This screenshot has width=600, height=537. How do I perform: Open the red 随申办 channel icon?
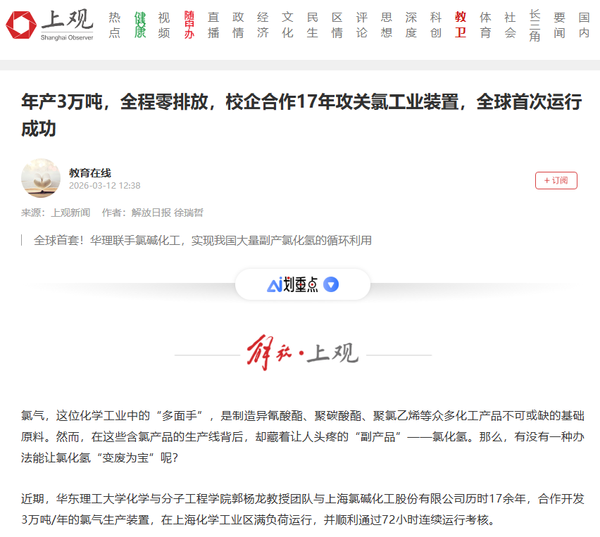click(189, 25)
